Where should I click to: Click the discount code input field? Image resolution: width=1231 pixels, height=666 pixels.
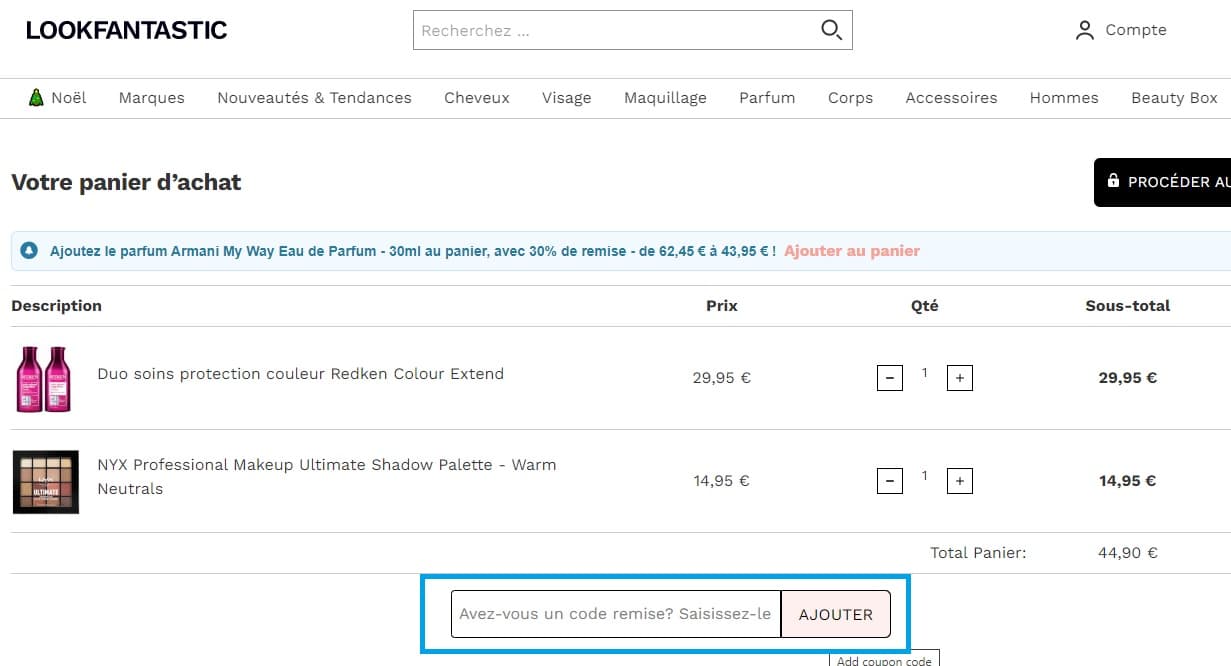point(615,614)
